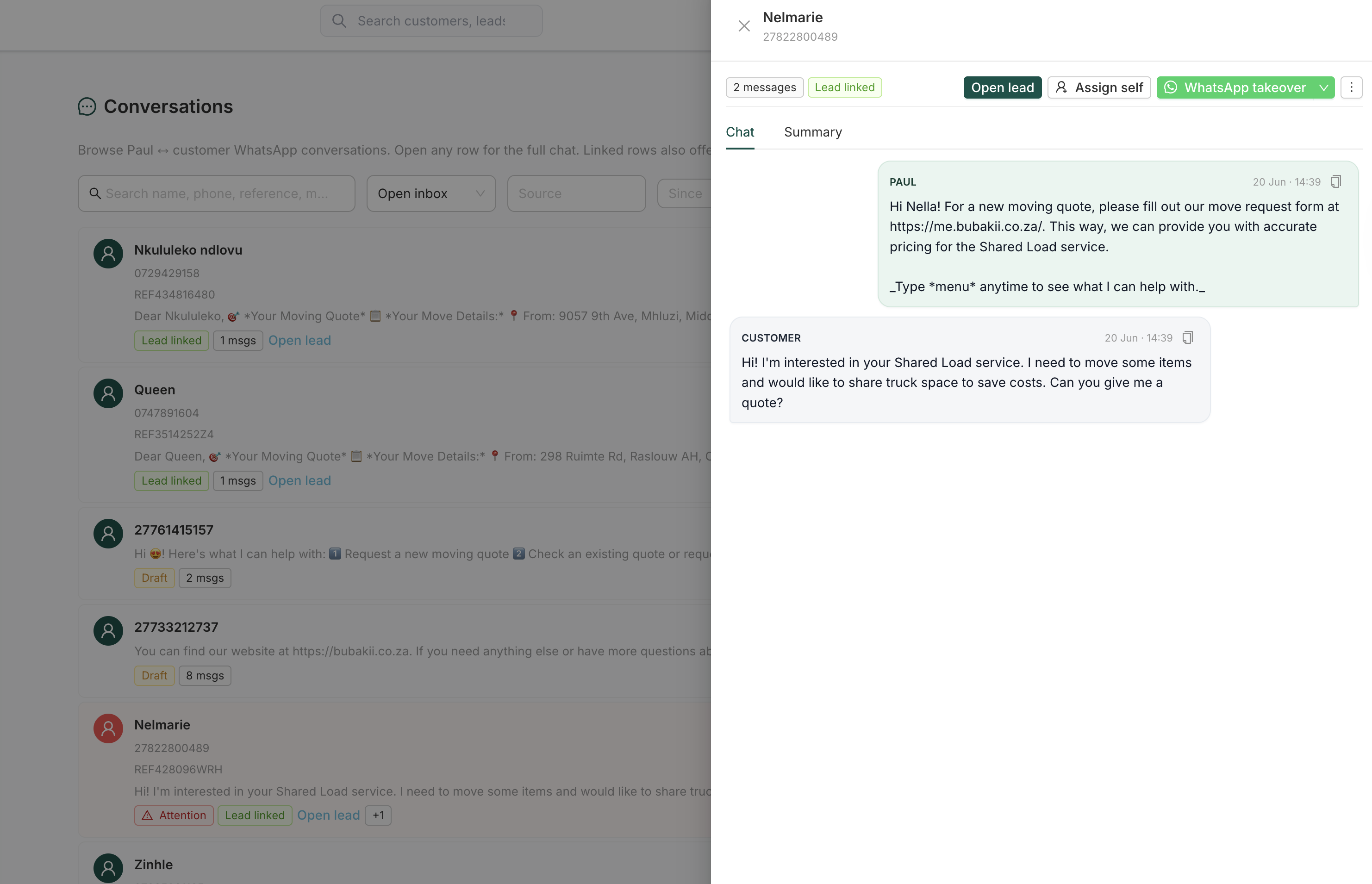Click the Attention warning tag on Nelmarie row
The image size is (1372, 884).
point(174,815)
